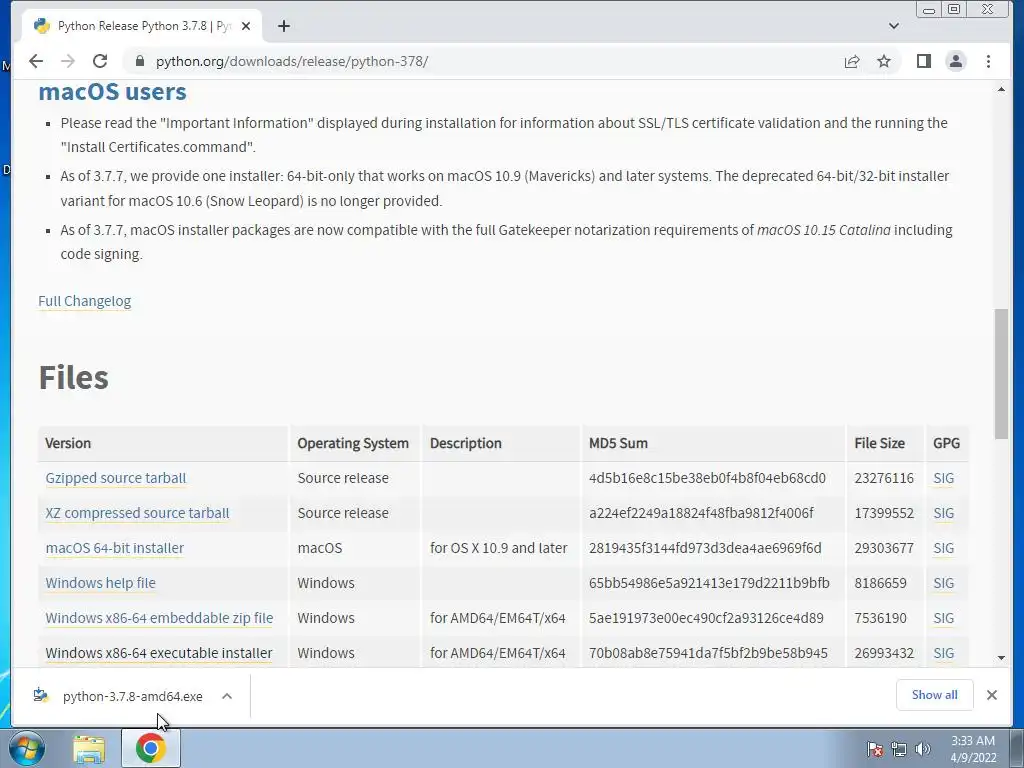Viewport: 1024px width, 768px height.
Task: Open Chrome three-dot menu
Action: coord(988,61)
